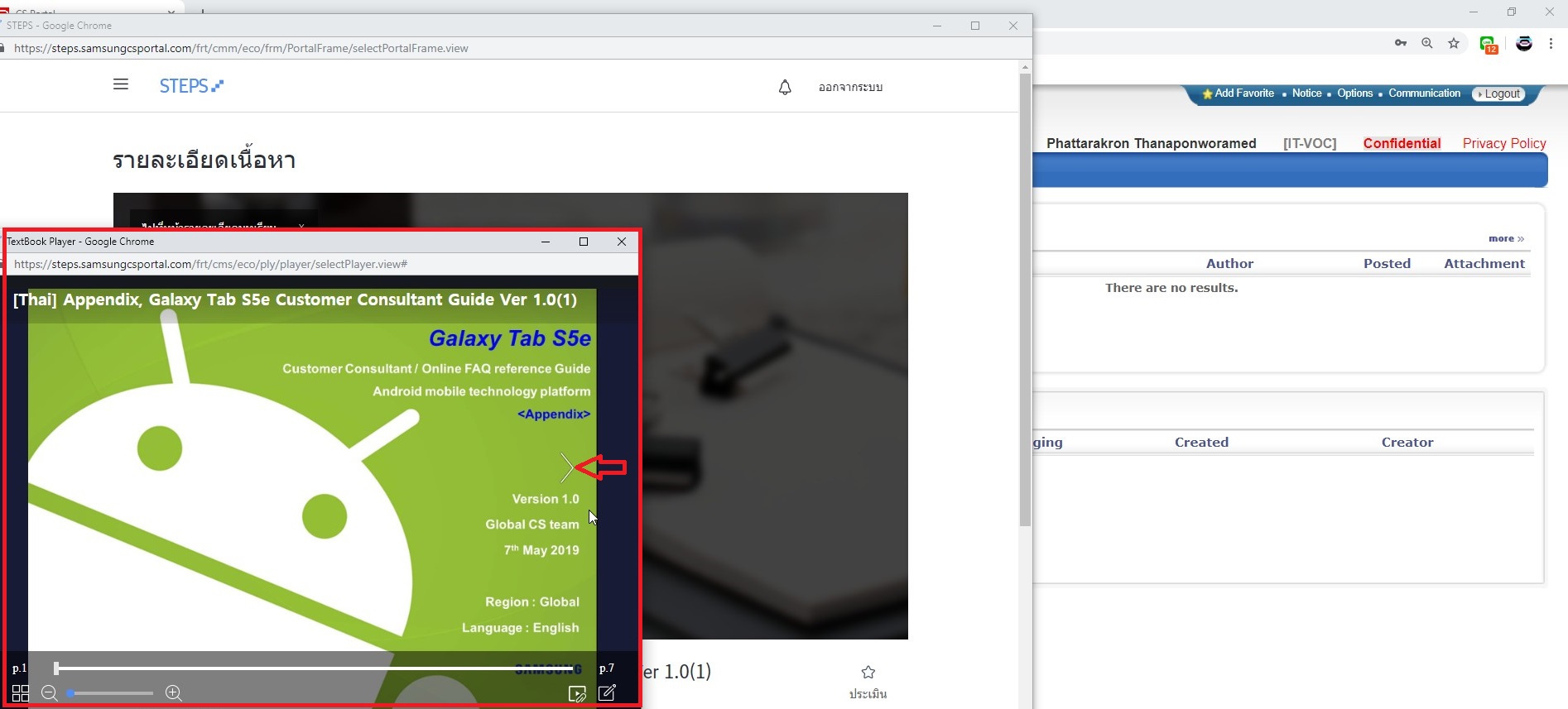Viewport: 1568px width, 709px height.
Task: Click the Galaxy Tab S5e slide title
Action: click(x=510, y=338)
